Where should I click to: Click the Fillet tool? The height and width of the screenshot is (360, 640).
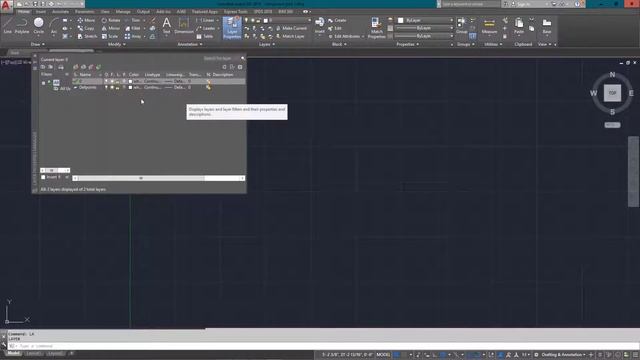click(133, 28)
